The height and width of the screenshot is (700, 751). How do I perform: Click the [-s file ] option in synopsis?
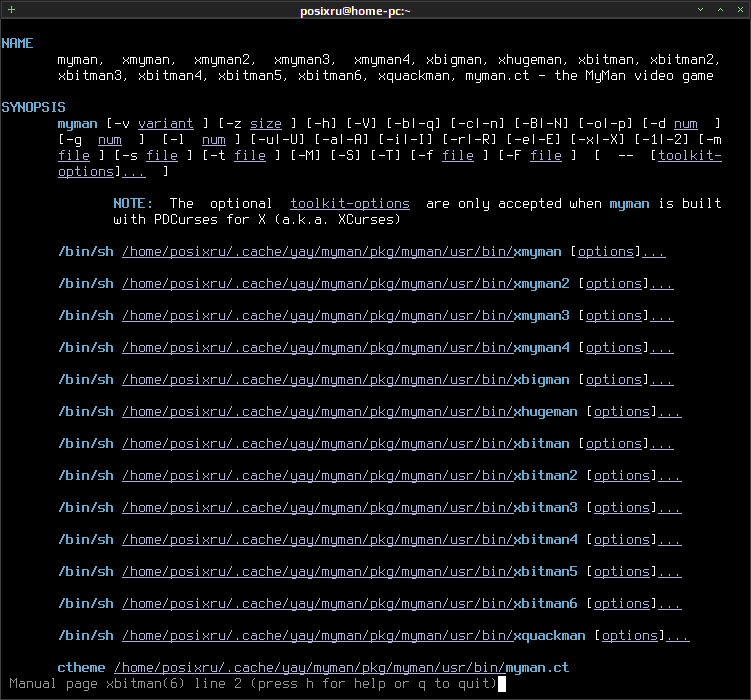[x=154, y=156]
